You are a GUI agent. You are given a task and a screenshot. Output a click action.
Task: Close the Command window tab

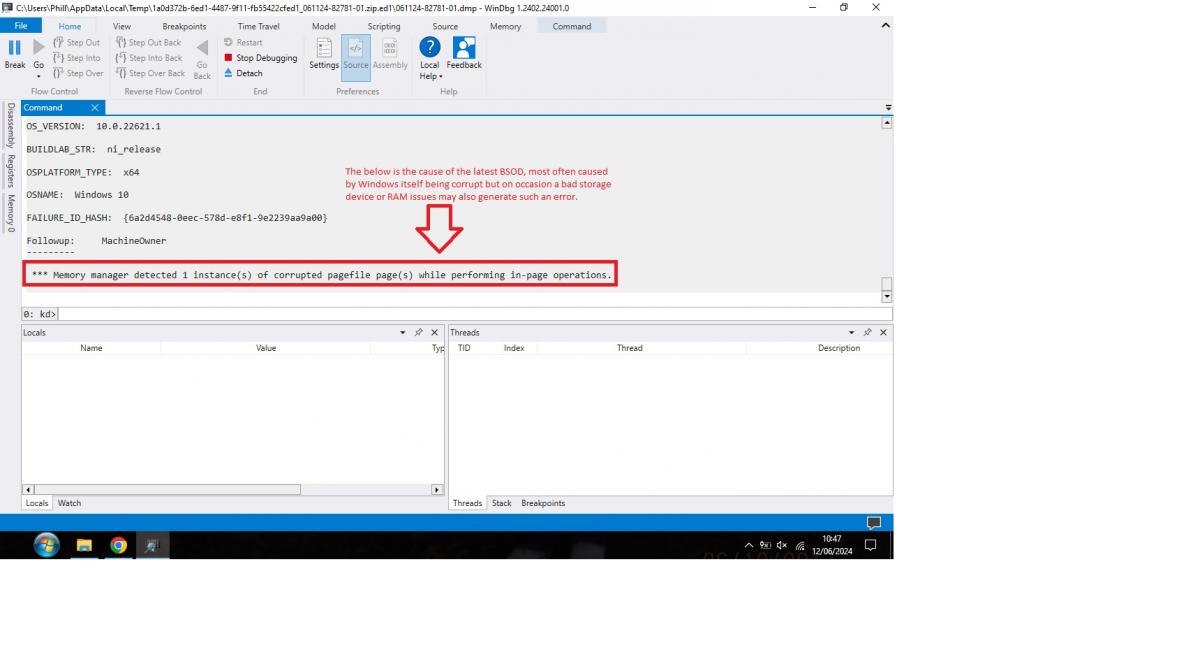click(x=95, y=107)
